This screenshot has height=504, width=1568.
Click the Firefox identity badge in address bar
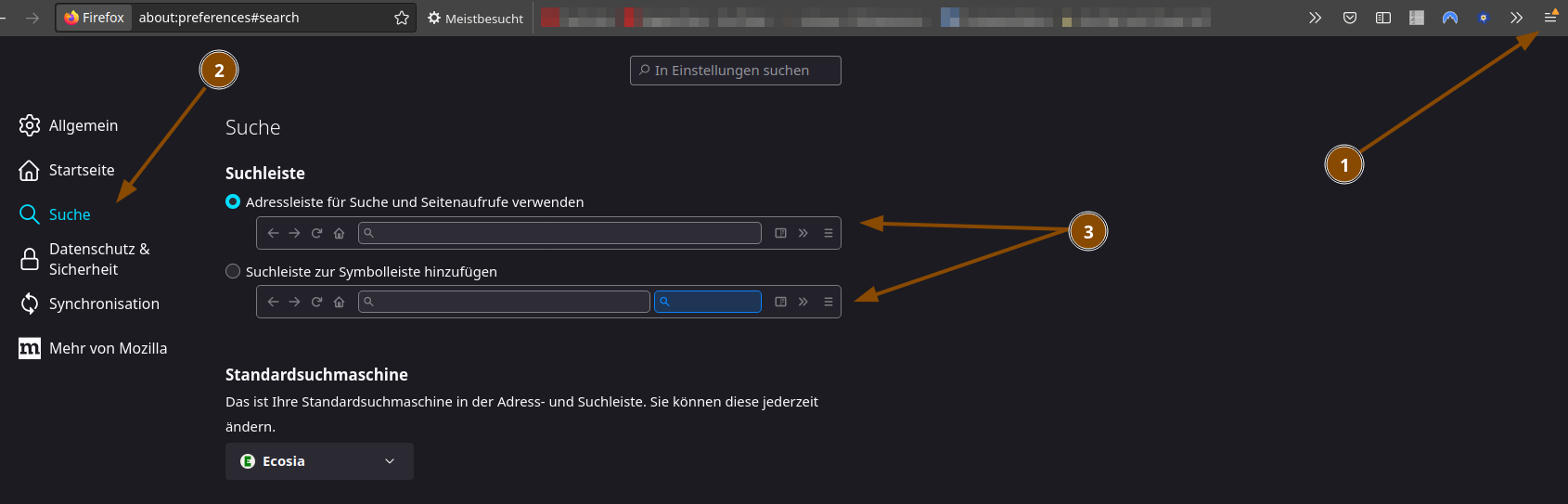coord(94,18)
